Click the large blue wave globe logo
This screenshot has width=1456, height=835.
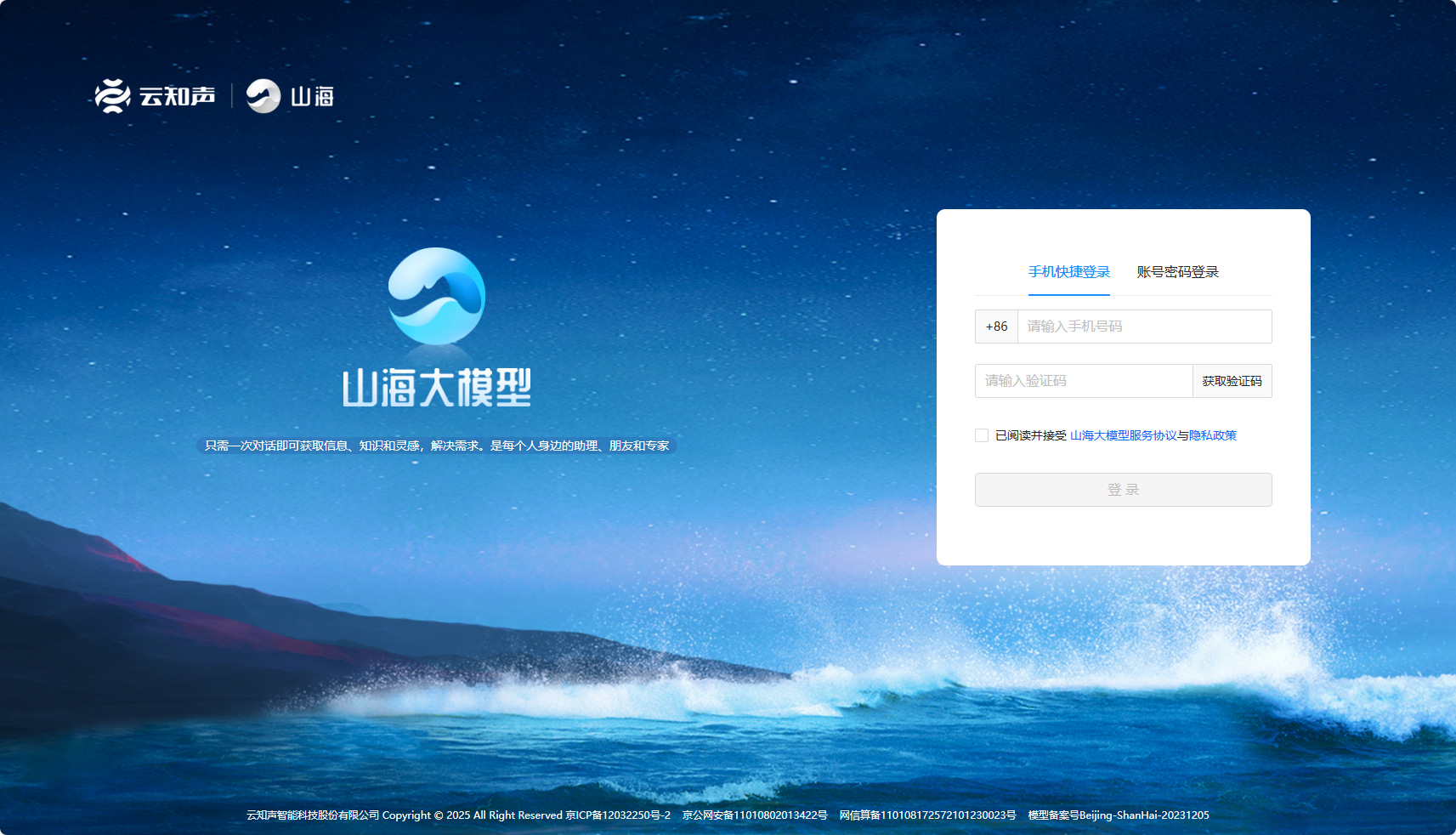click(436, 296)
